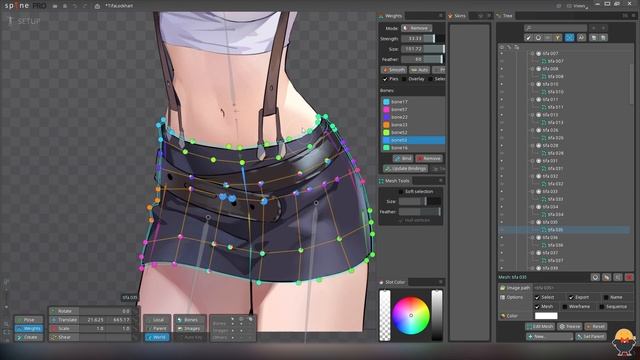Pick a hue on the Slot Color wheel
The image size is (640, 360).
411,316
